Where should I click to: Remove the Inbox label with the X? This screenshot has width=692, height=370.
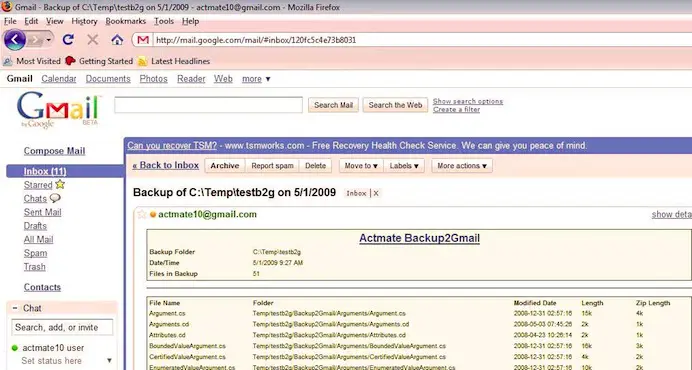click(x=376, y=193)
